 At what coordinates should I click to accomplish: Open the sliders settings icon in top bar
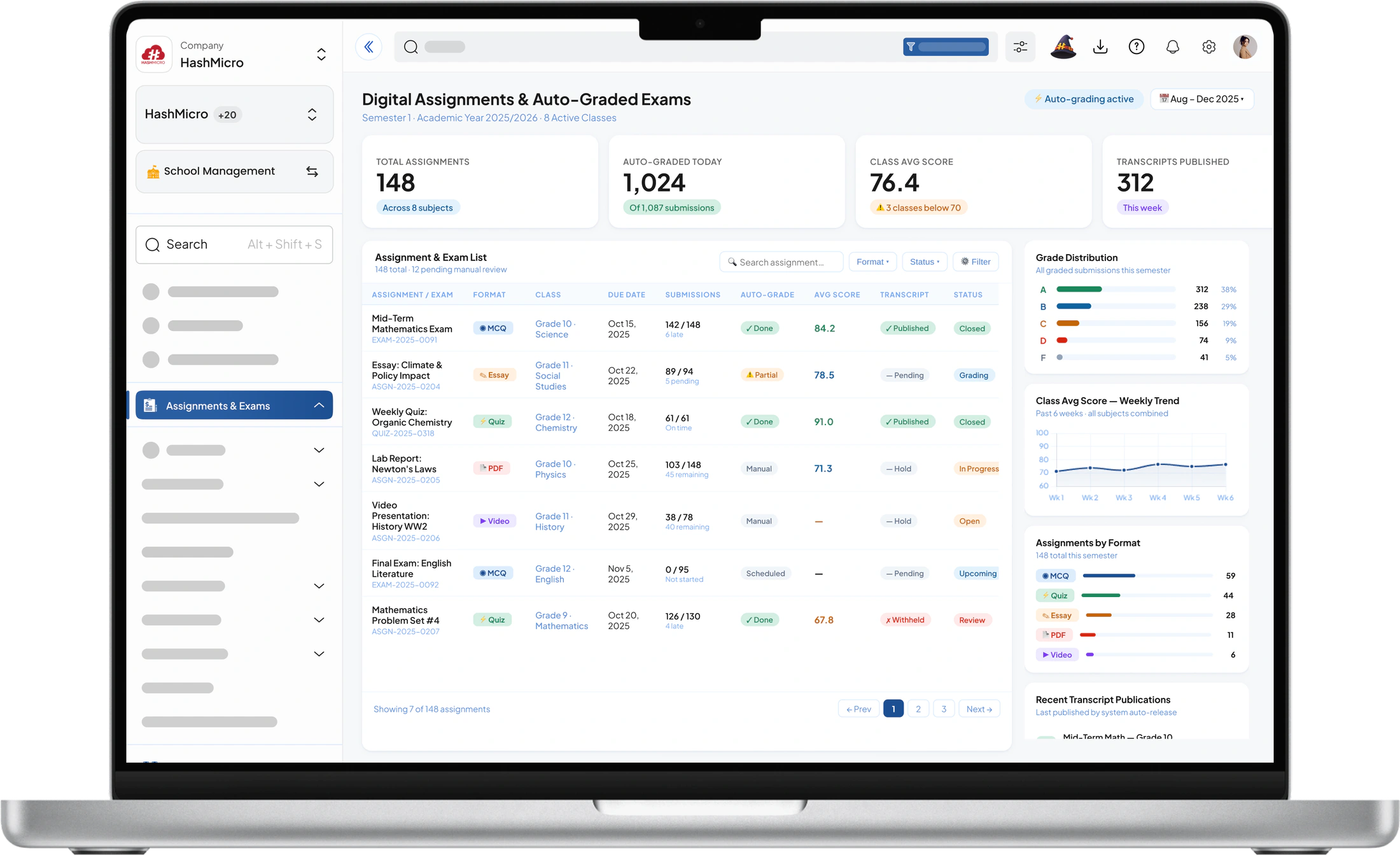[1020, 46]
